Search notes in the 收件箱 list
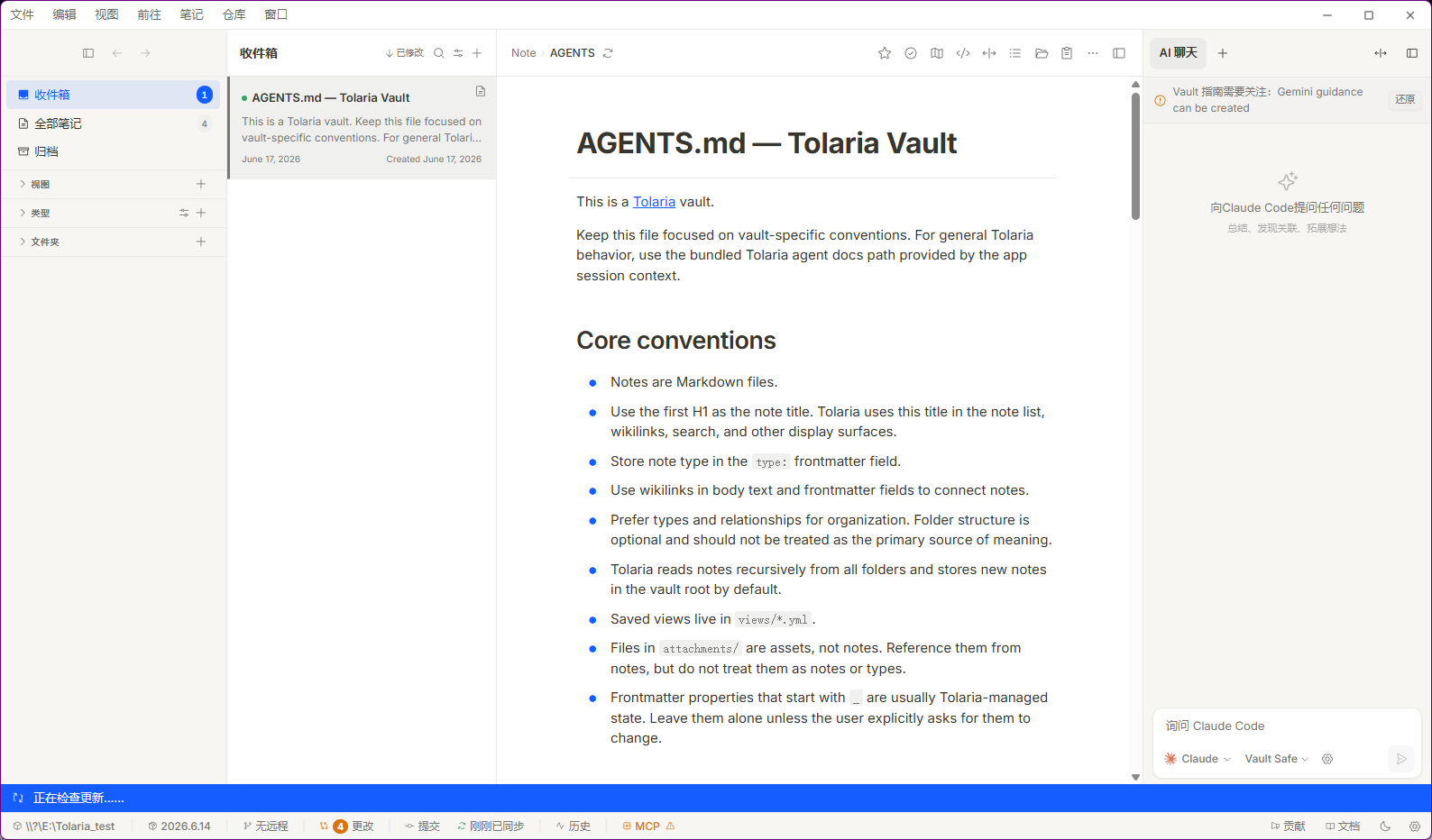This screenshot has width=1432, height=840. point(439,53)
